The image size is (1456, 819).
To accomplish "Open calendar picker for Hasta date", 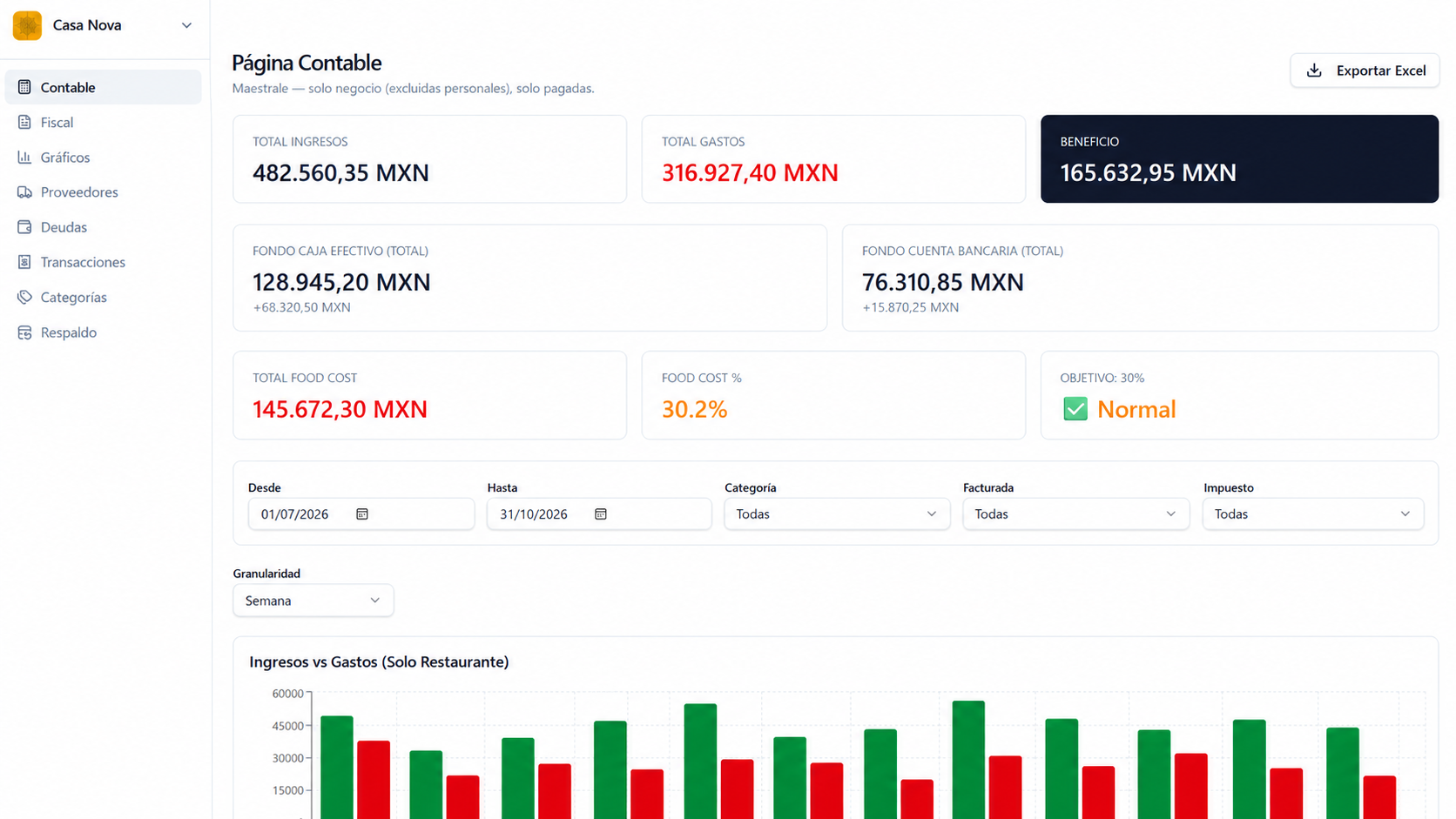I will [x=601, y=514].
